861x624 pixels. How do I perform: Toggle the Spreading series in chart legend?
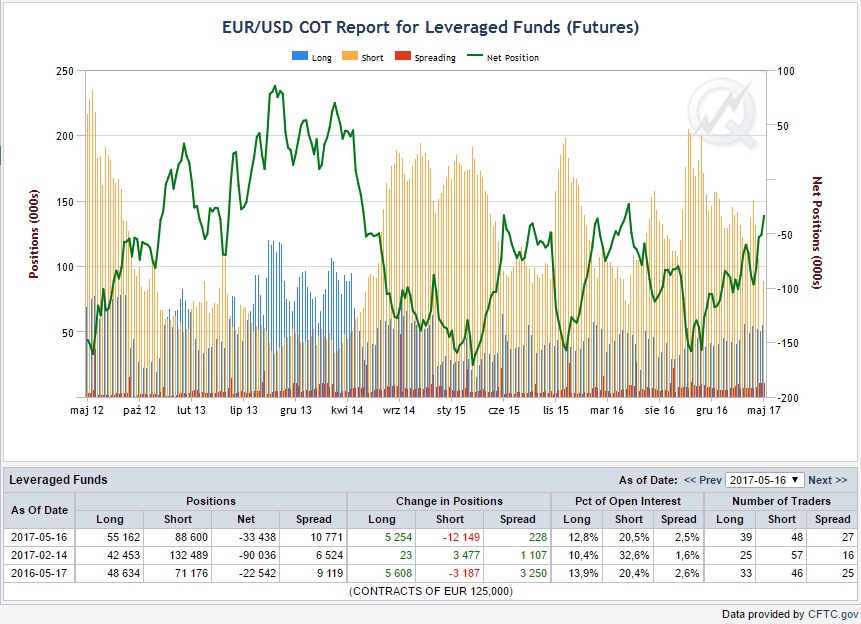pyautogui.click(x=426, y=58)
